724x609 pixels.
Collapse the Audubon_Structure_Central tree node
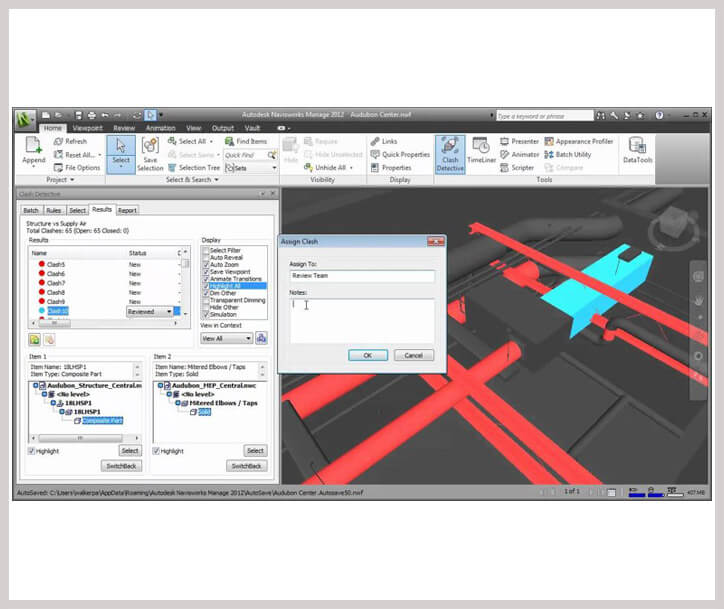tap(35, 385)
